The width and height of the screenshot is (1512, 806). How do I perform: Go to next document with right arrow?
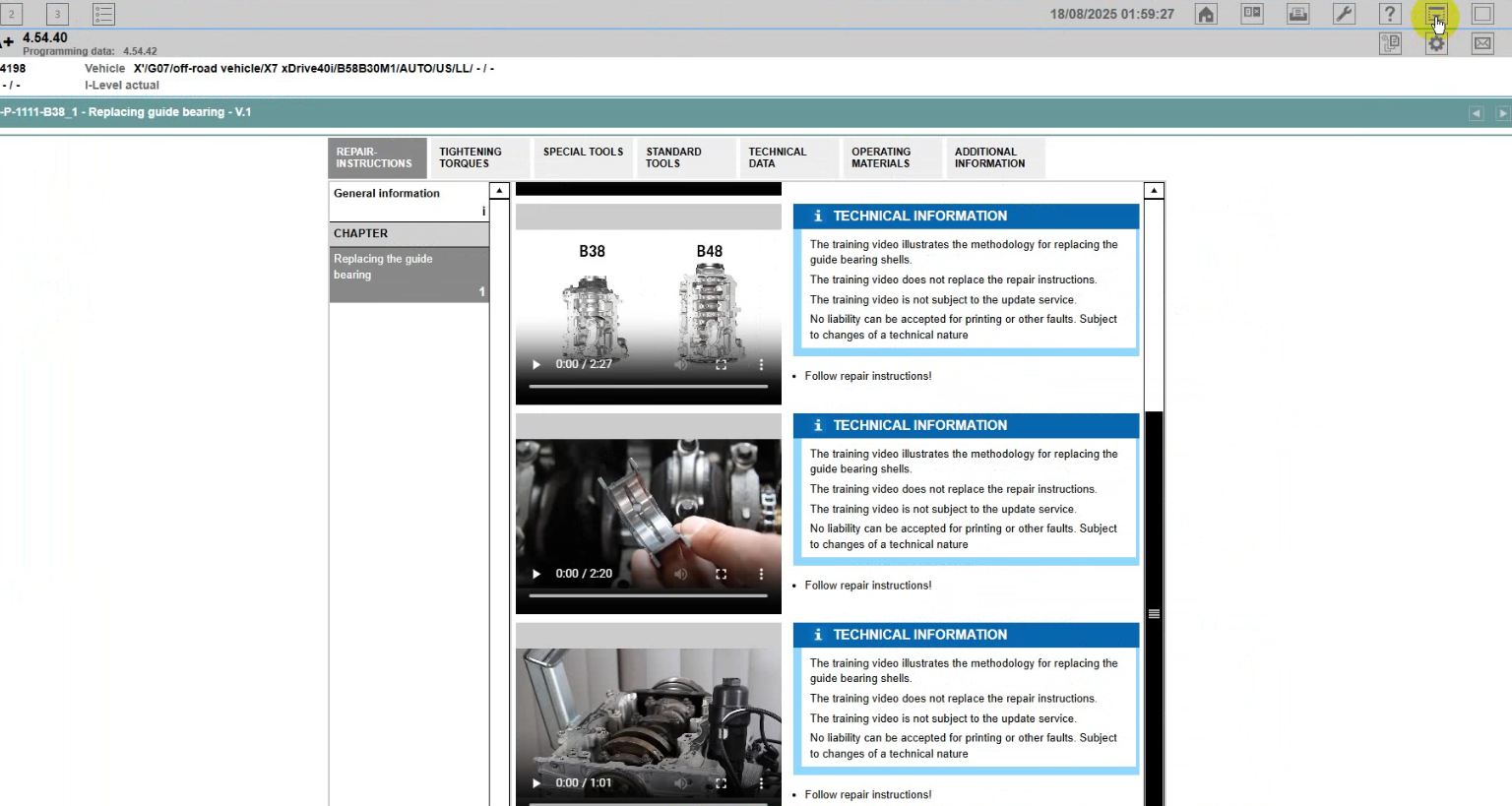click(1502, 113)
